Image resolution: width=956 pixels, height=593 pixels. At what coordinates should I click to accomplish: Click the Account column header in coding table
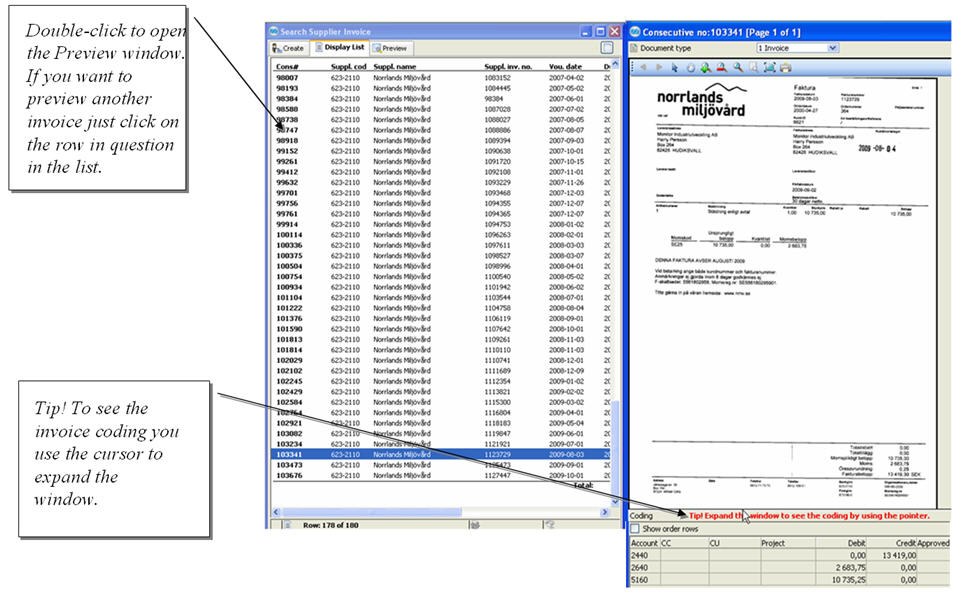tap(644, 543)
